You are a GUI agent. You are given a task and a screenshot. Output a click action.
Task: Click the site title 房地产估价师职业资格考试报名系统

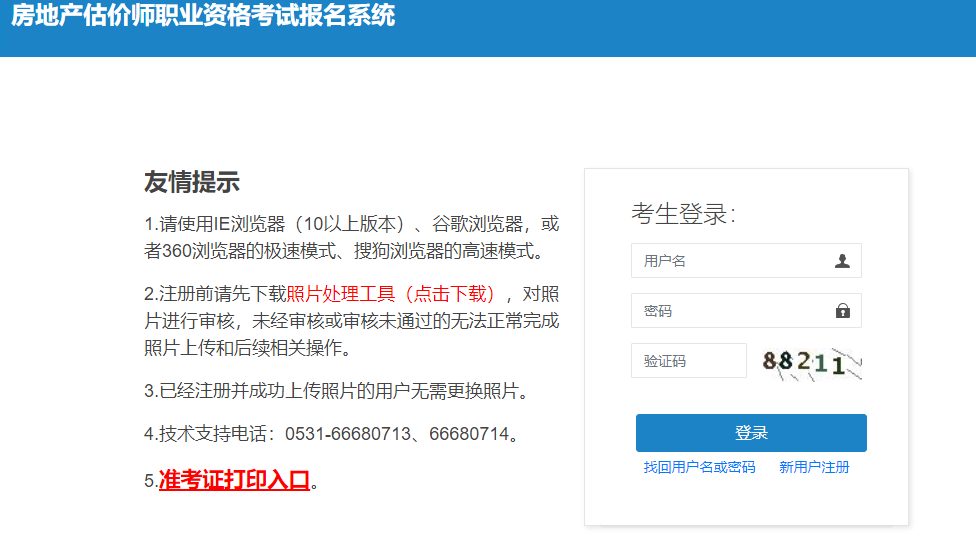coord(203,16)
